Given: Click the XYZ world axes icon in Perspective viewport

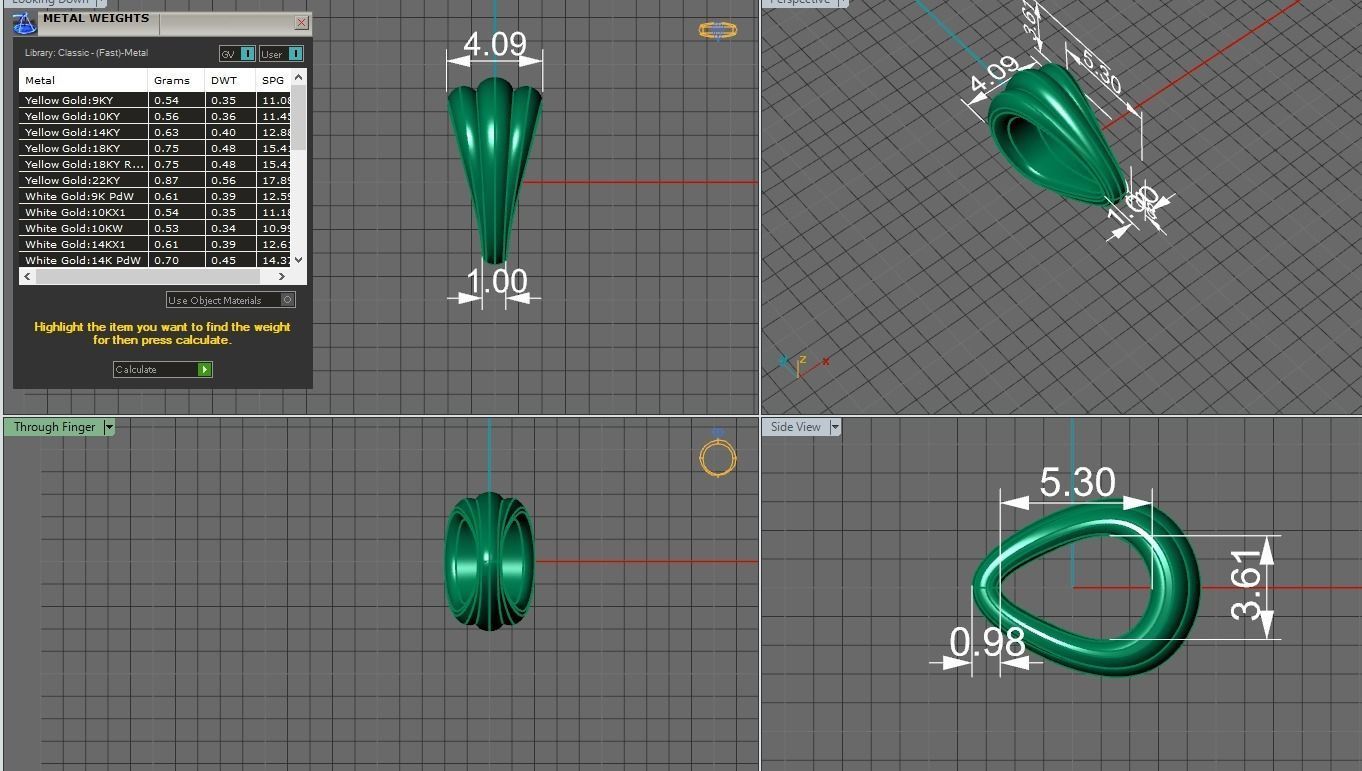Looking at the screenshot, I should 803,365.
